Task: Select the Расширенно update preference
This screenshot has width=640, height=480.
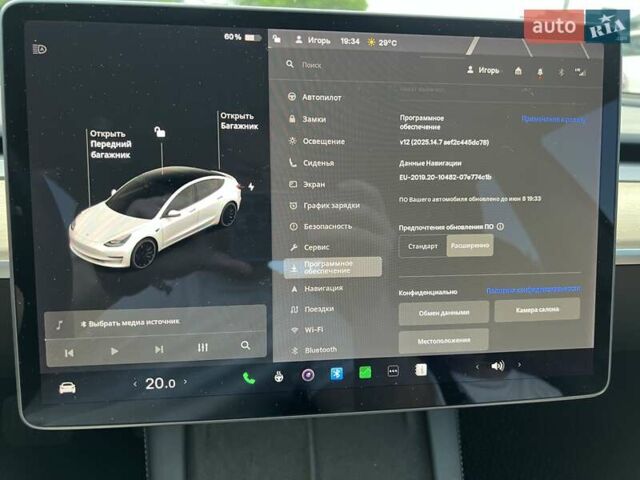Action: pos(469,246)
